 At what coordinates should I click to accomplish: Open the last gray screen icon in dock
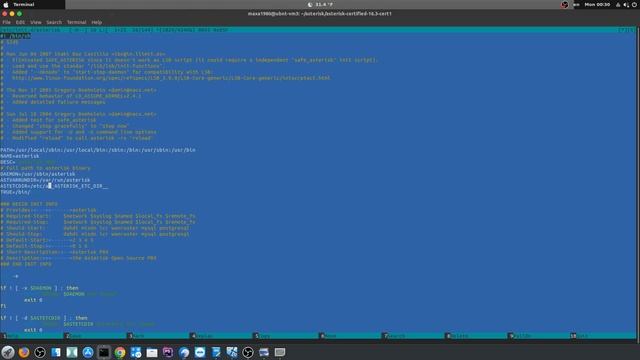click(280, 352)
